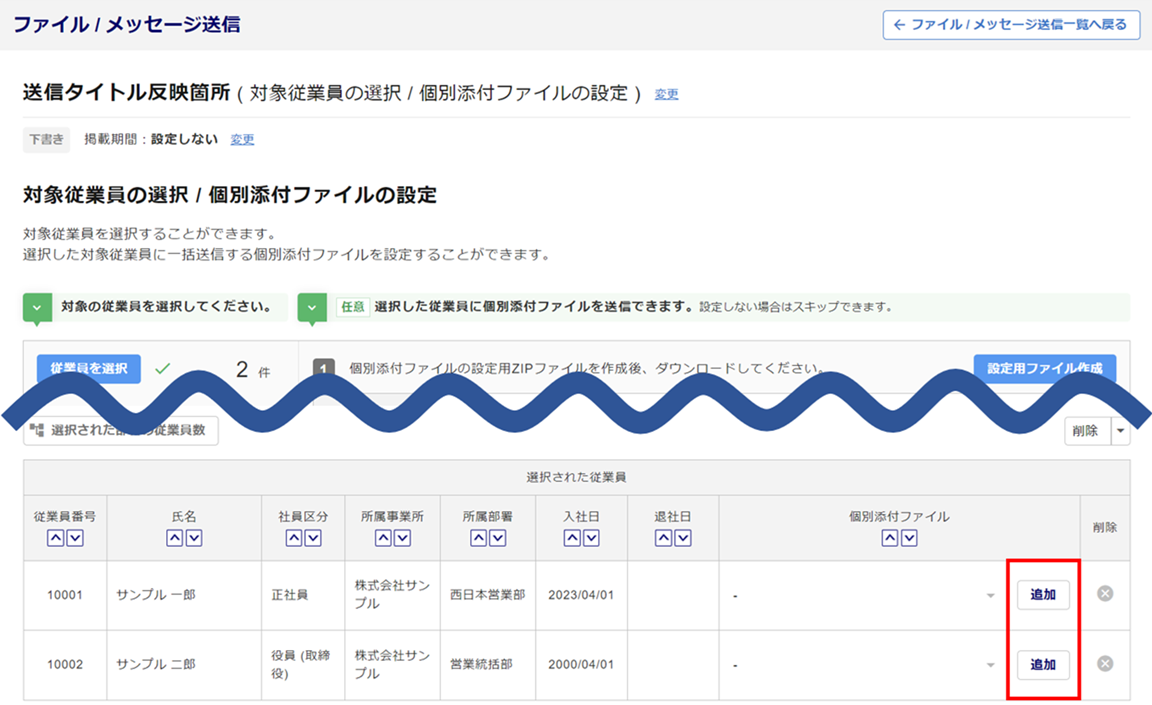Open the 削除 dropdown arrow
This screenshot has height=705, width=1152.
(x=1120, y=431)
